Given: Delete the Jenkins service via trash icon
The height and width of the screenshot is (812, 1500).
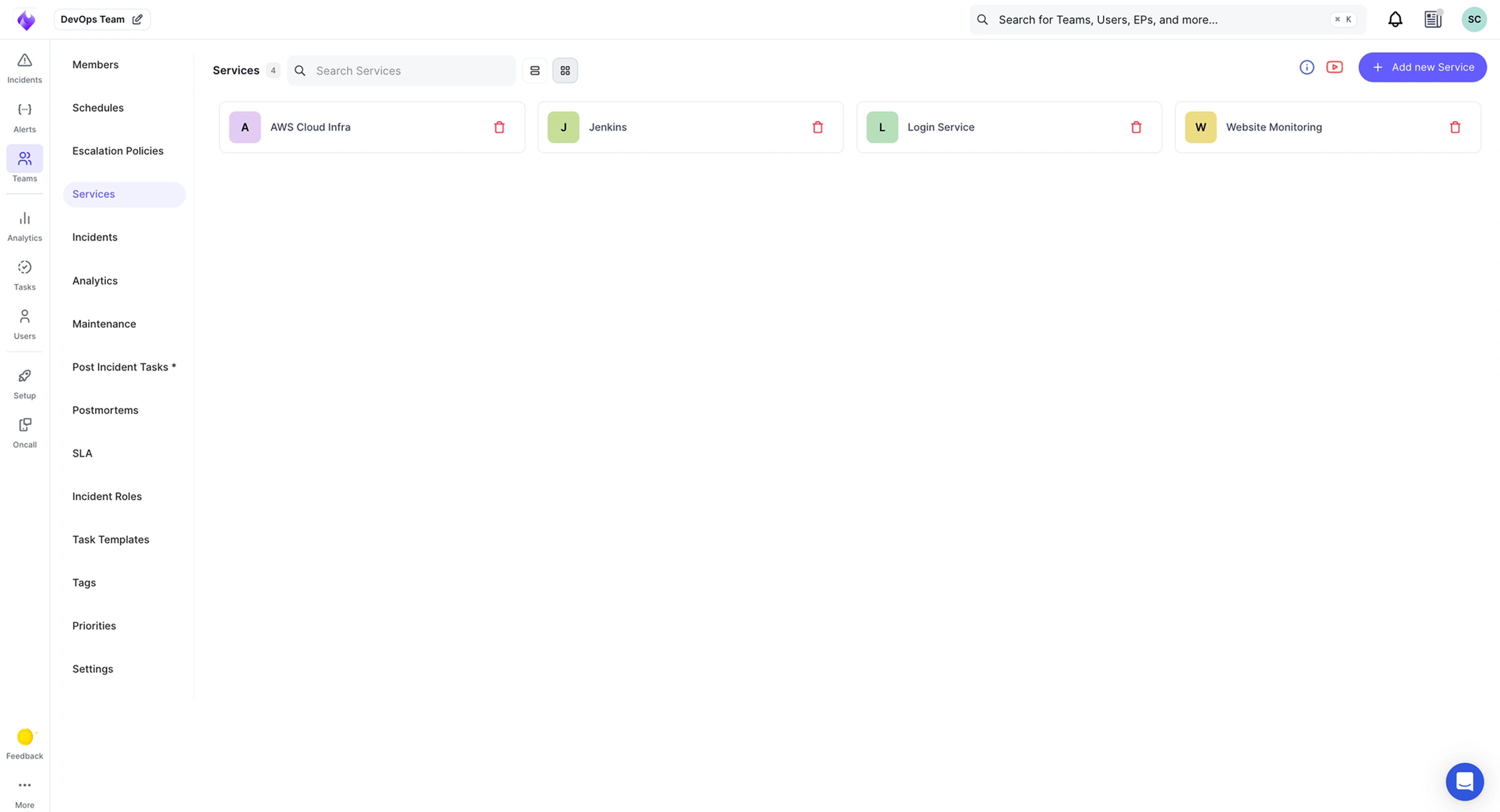Looking at the screenshot, I should click(817, 127).
